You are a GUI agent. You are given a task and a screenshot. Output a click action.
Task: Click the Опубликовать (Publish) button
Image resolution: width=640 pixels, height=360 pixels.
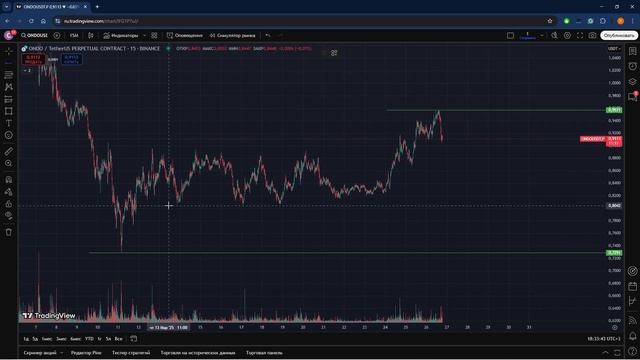coord(619,36)
